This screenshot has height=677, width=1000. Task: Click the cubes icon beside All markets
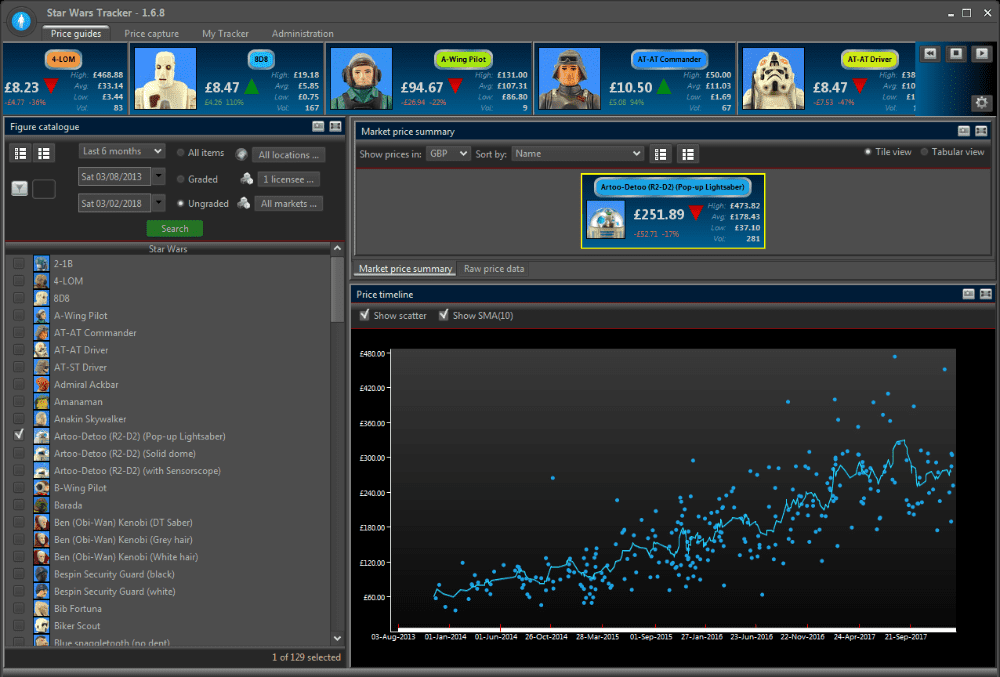[x=244, y=203]
